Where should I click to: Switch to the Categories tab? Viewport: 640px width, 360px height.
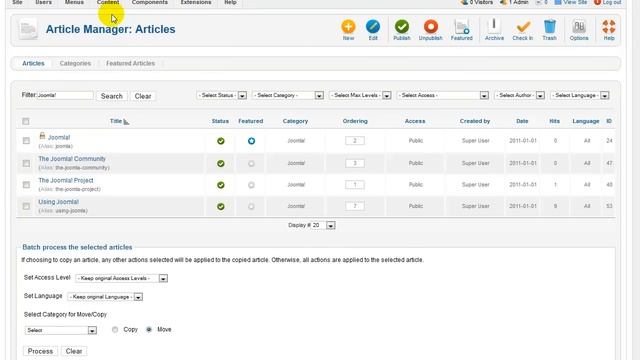point(75,63)
